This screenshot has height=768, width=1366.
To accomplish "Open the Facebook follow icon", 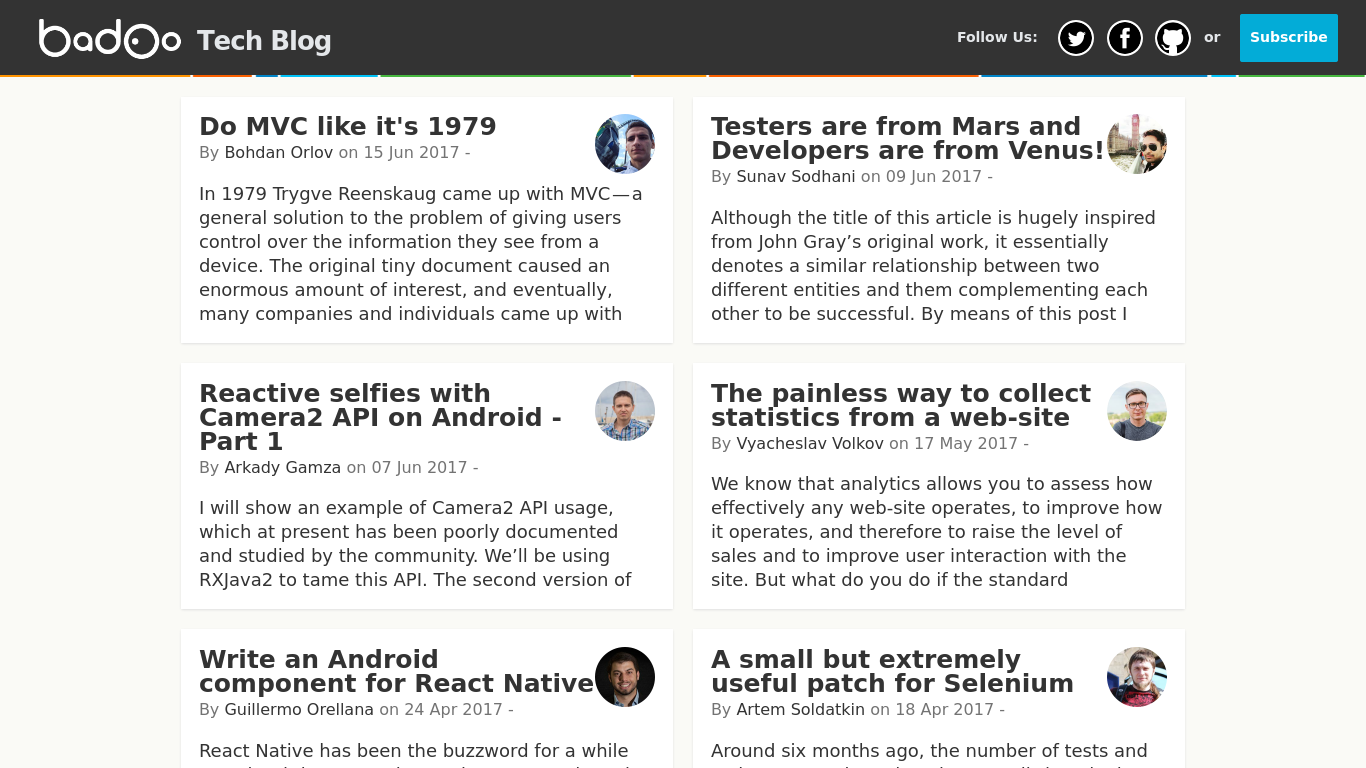I will click(1125, 38).
